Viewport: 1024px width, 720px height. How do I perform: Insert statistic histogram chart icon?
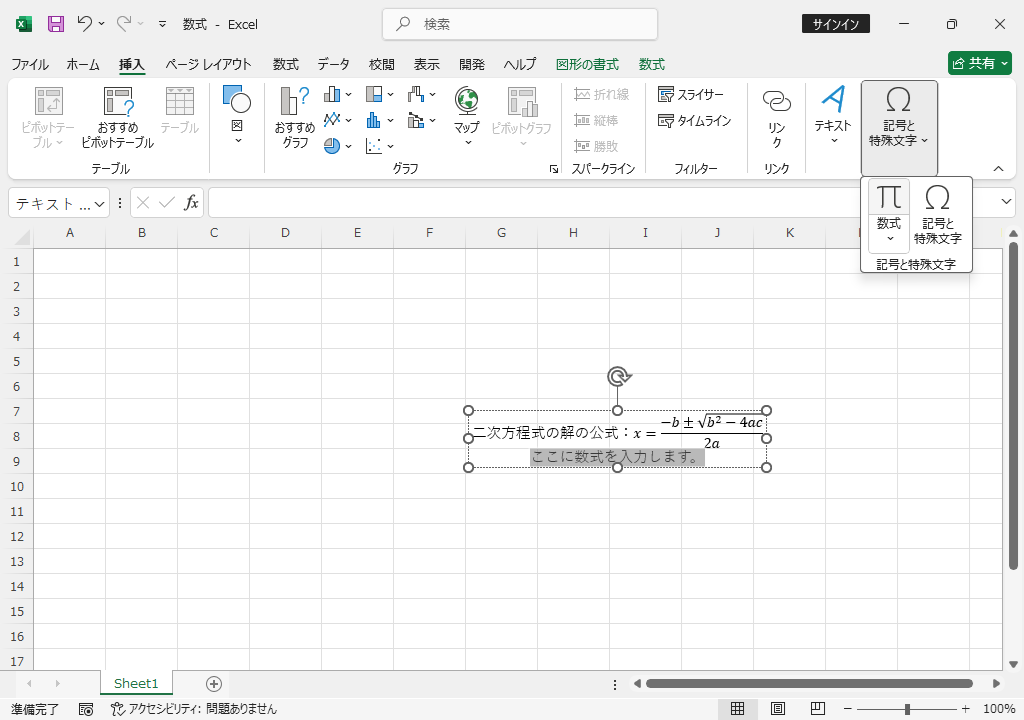(374, 120)
